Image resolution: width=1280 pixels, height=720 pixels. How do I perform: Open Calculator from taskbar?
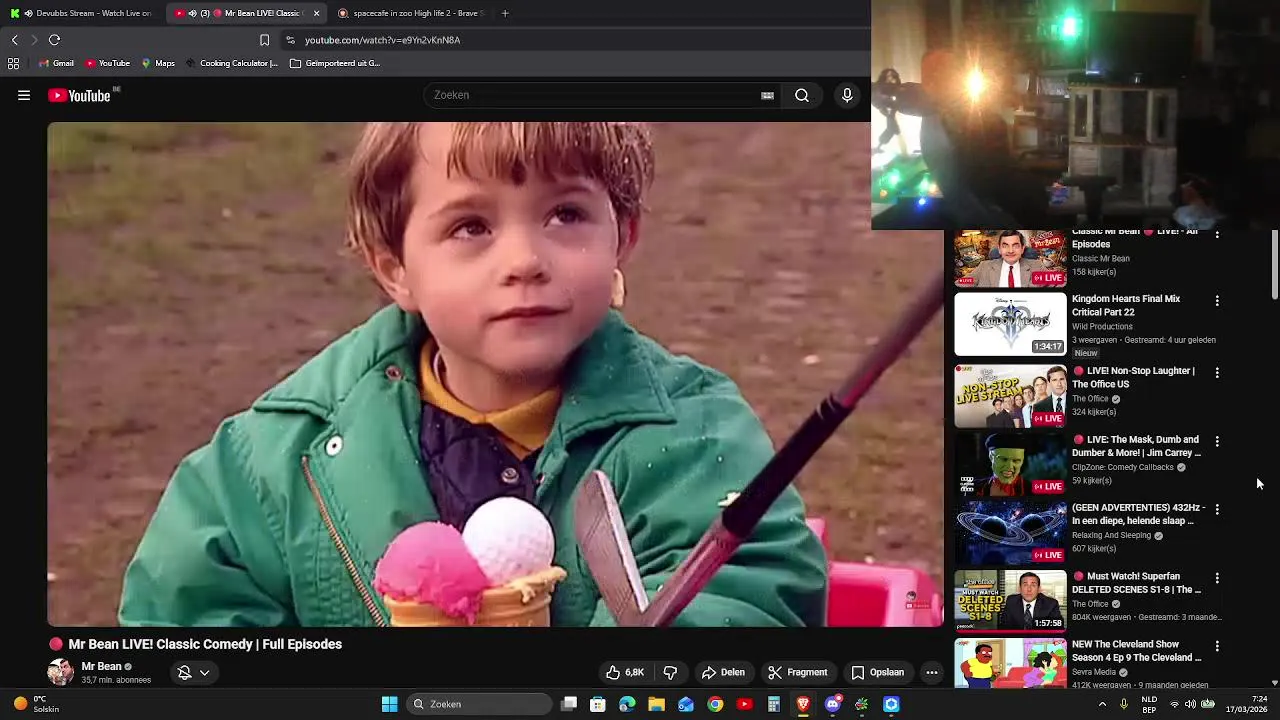click(773, 704)
